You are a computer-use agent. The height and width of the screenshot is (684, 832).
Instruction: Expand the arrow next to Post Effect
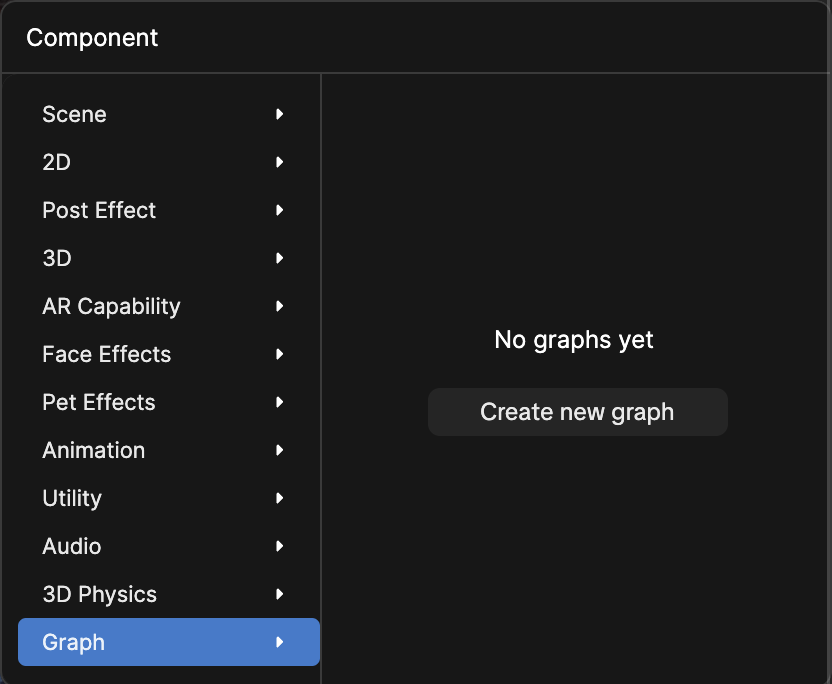(x=280, y=210)
